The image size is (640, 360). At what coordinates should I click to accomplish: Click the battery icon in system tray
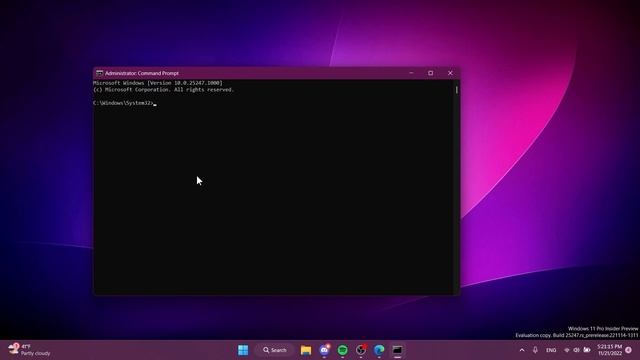coord(587,350)
